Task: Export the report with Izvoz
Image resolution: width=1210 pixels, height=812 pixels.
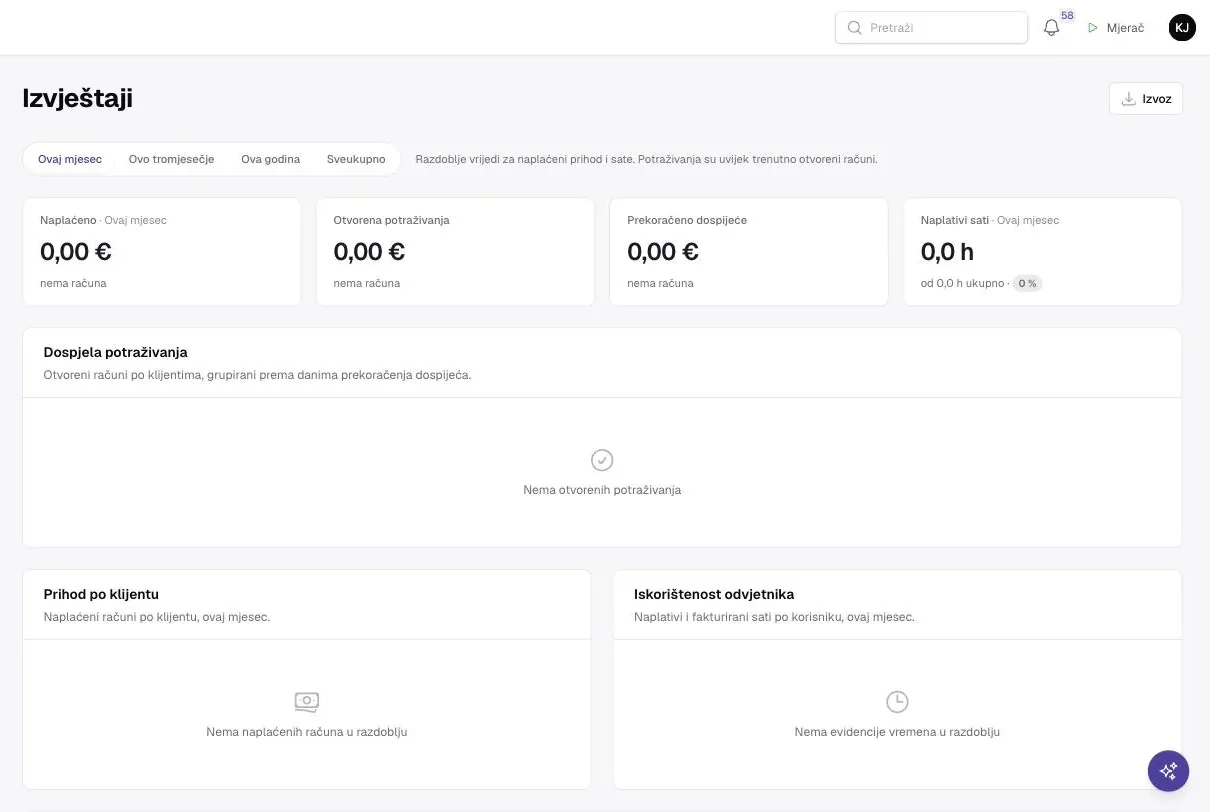Action: (x=1146, y=99)
